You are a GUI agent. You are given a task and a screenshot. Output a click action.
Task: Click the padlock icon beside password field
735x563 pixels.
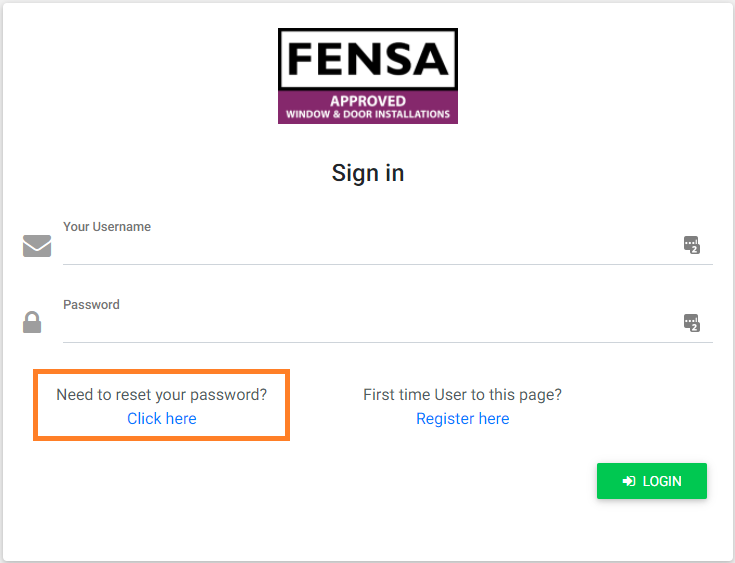click(x=32, y=322)
